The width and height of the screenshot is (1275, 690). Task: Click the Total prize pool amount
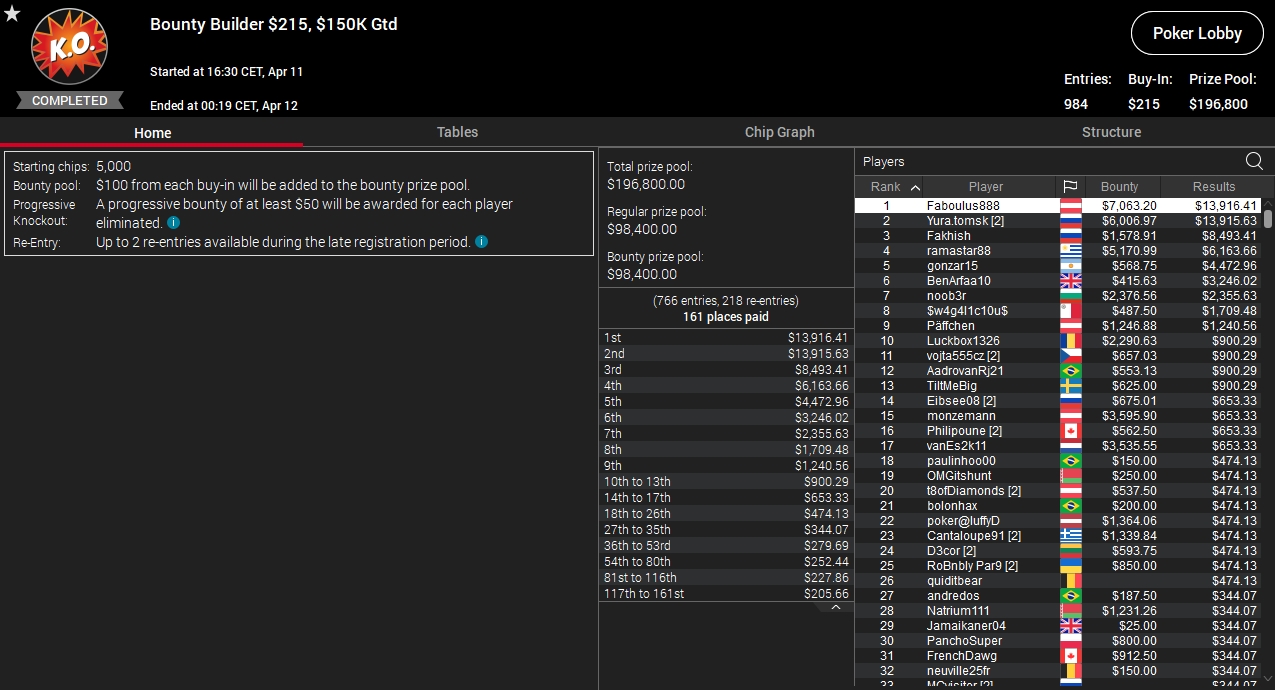(646, 185)
